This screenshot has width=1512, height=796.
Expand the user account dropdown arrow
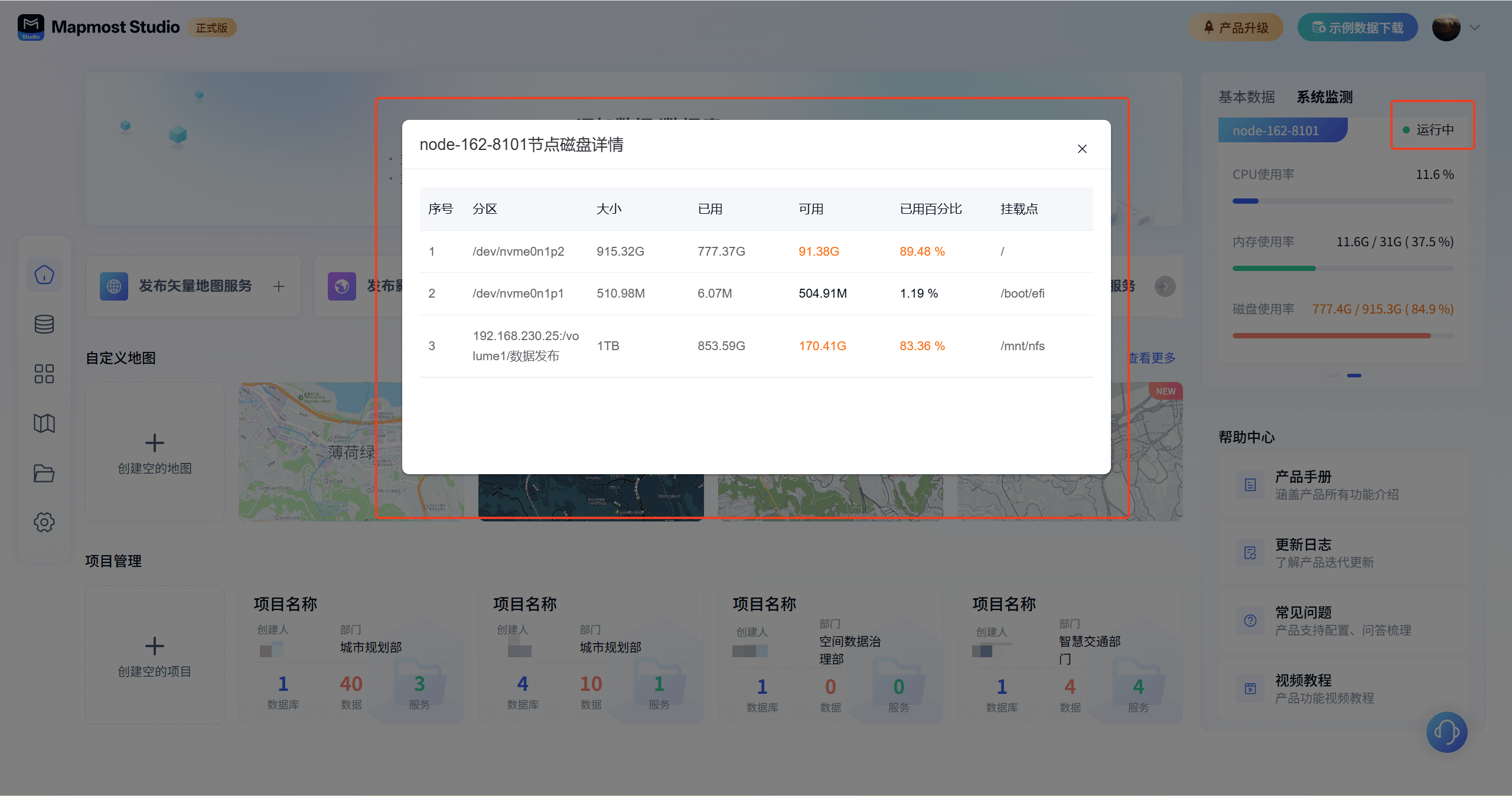1475,28
